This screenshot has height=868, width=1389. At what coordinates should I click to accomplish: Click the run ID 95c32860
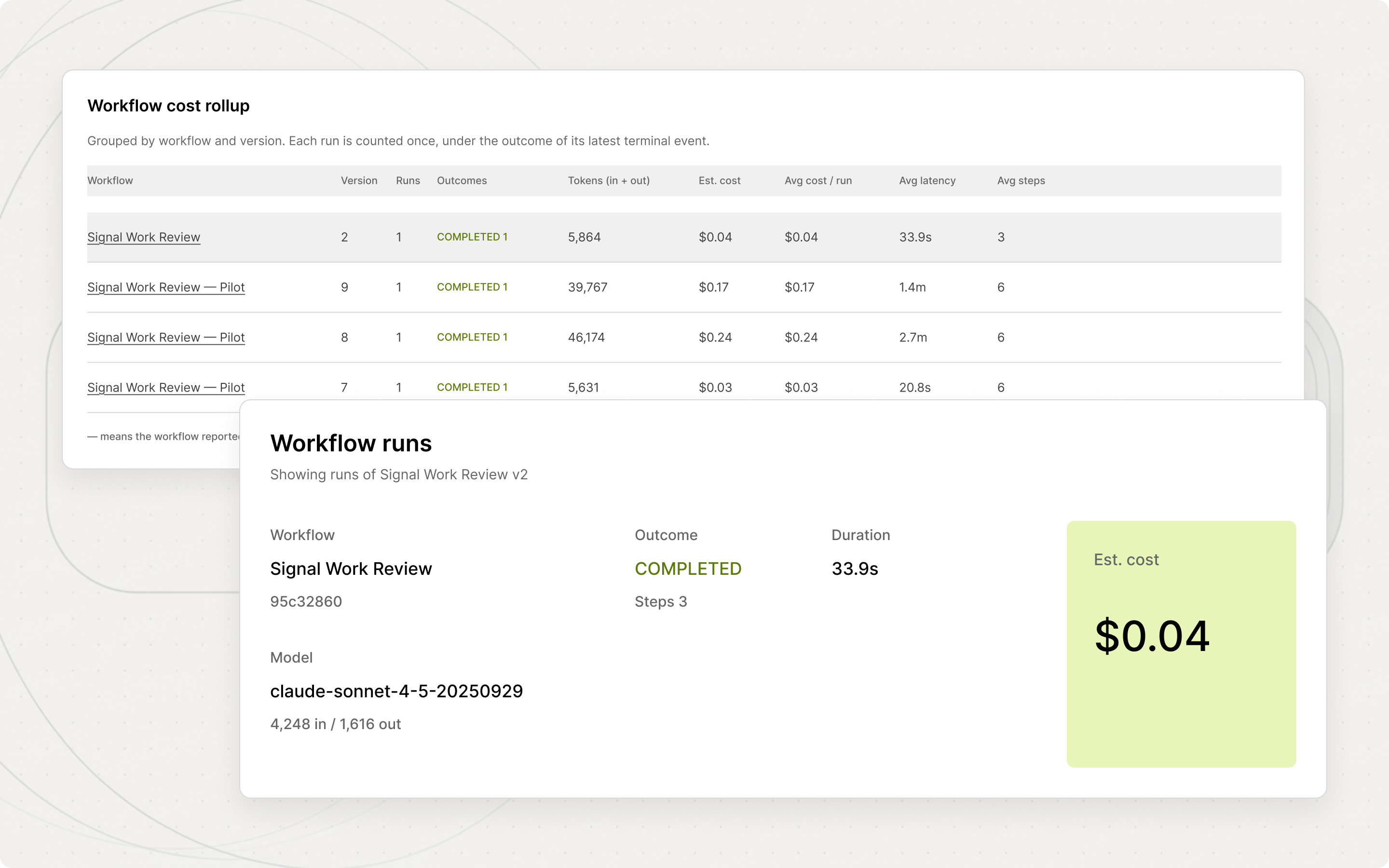click(306, 602)
